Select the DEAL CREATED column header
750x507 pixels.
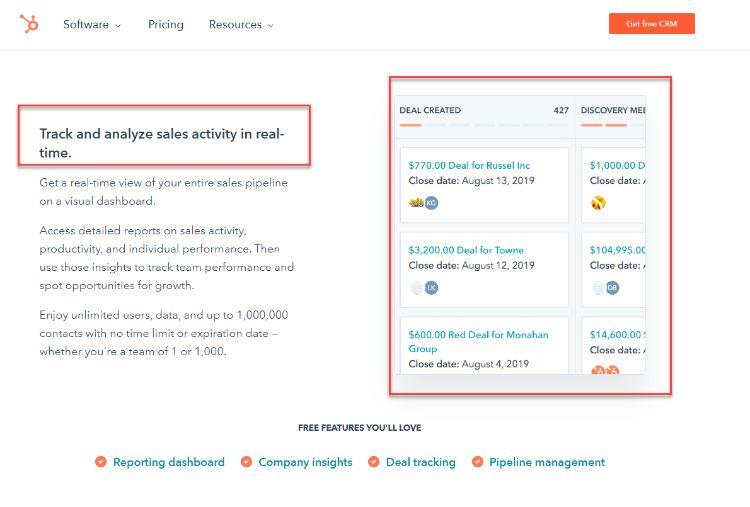coord(430,110)
